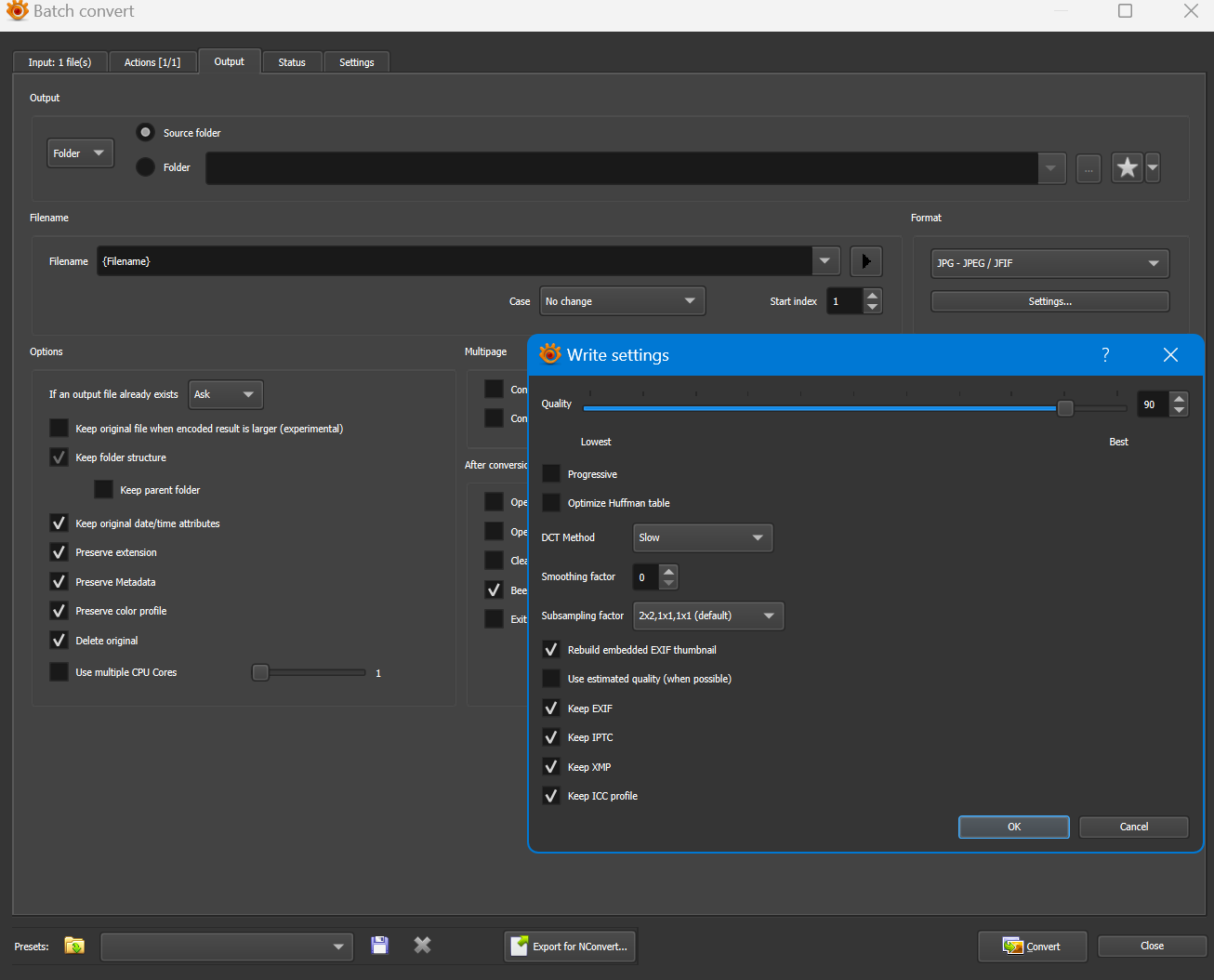Click the save preset floppy disk icon
This screenshot has width=1214, height=980.
click(x=379, y=946)
